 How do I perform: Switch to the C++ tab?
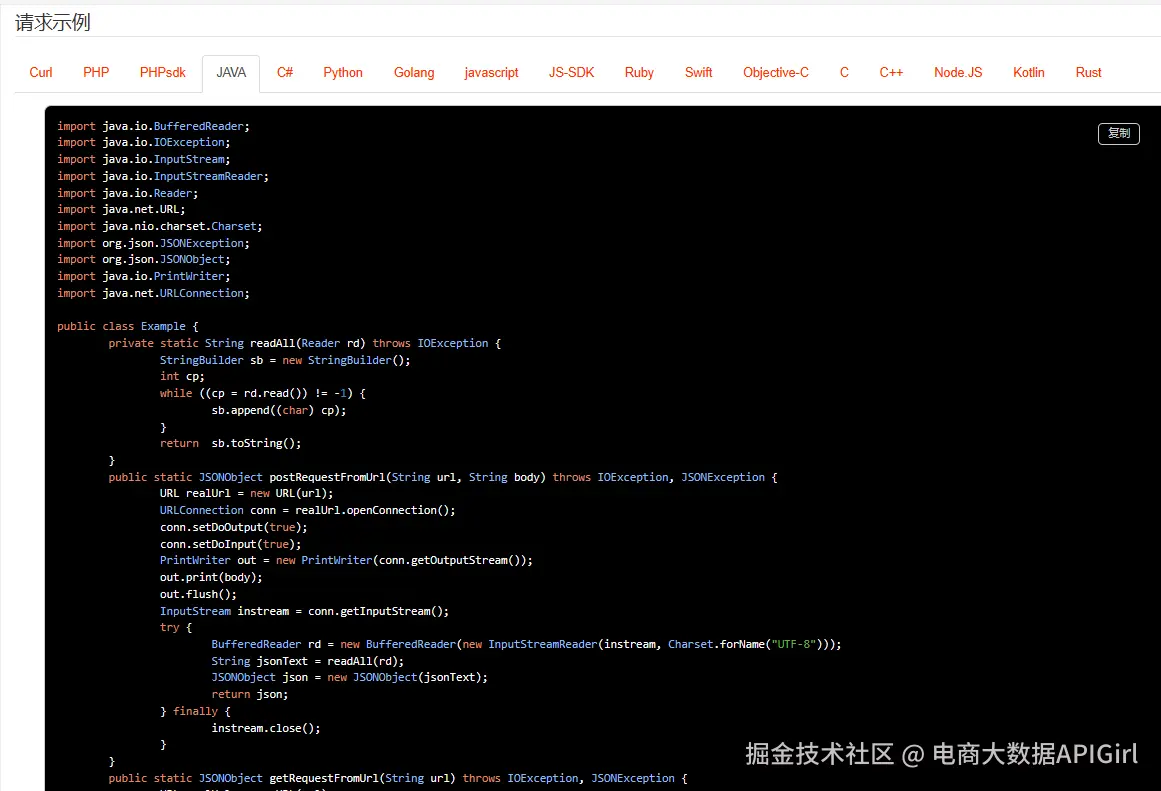891,73
